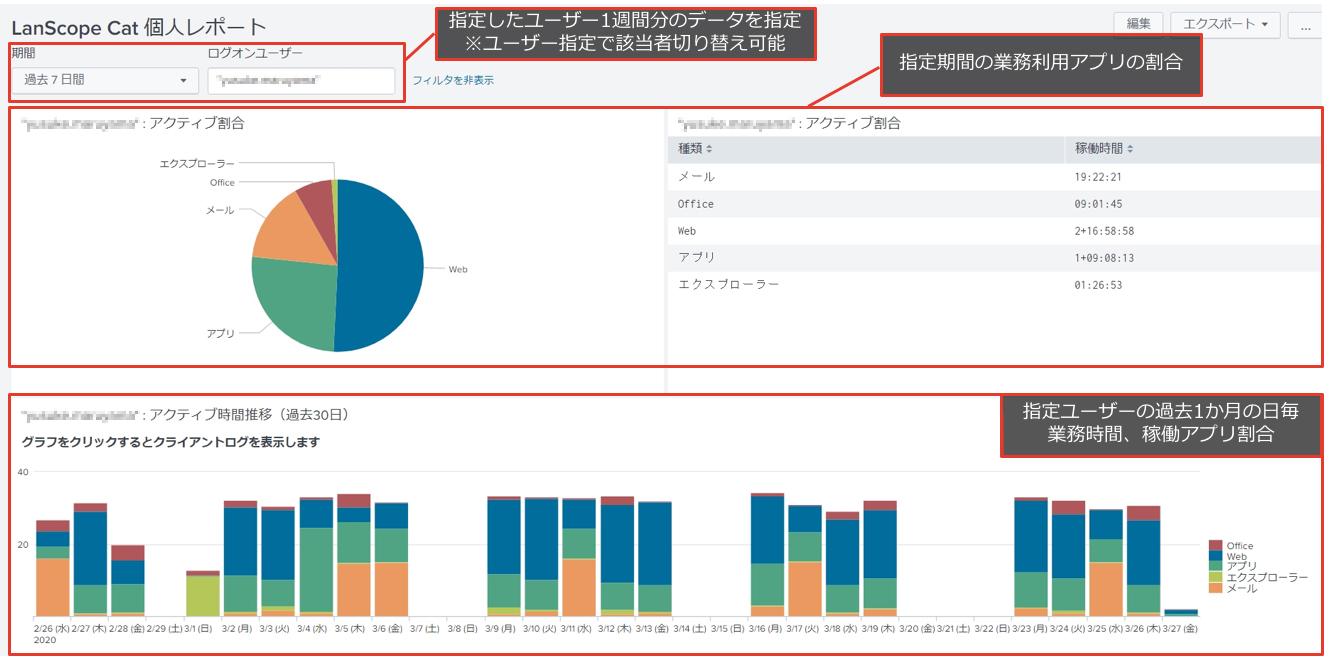Click エクスプローラー legend swatch in bar chart

point(1216,578)
